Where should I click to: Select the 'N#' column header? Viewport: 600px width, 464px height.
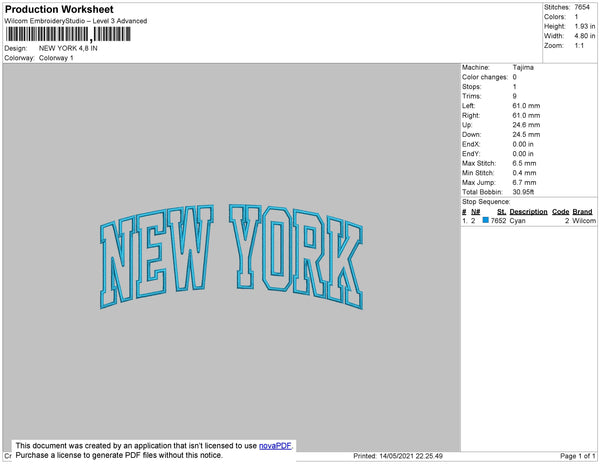476,212
